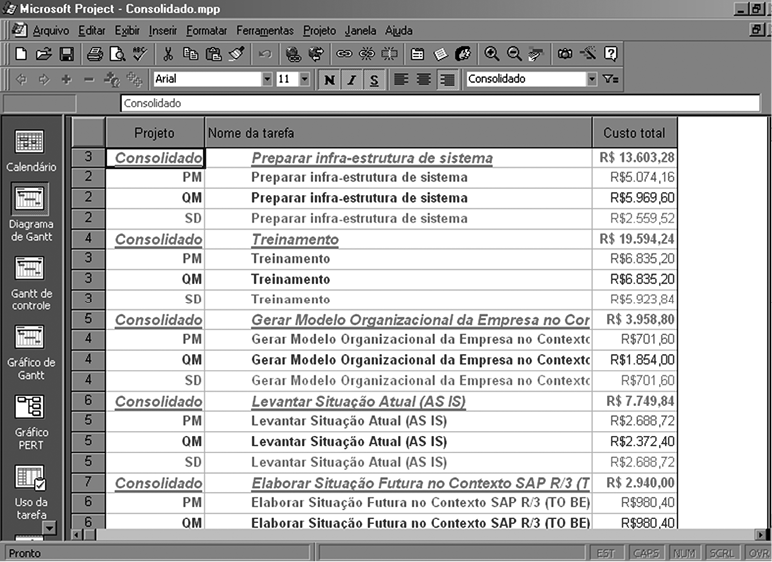This screenshot has height=562, width=772.
Task: Expand the font size 11 dropdown
Action: 304,79
